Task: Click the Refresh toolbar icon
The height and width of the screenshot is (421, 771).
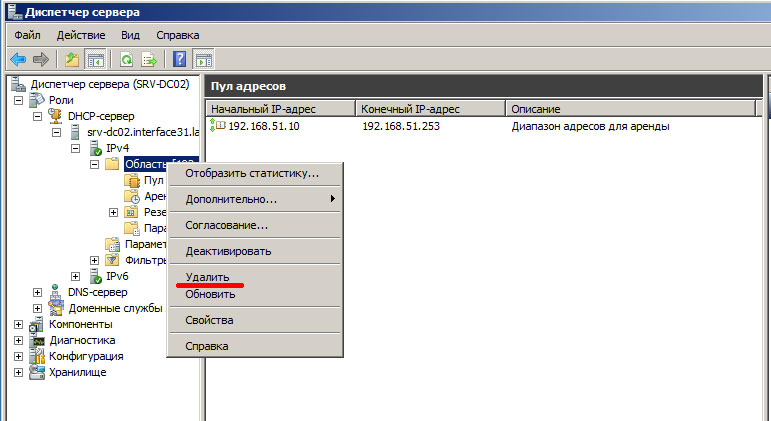Action: point(126,60)
